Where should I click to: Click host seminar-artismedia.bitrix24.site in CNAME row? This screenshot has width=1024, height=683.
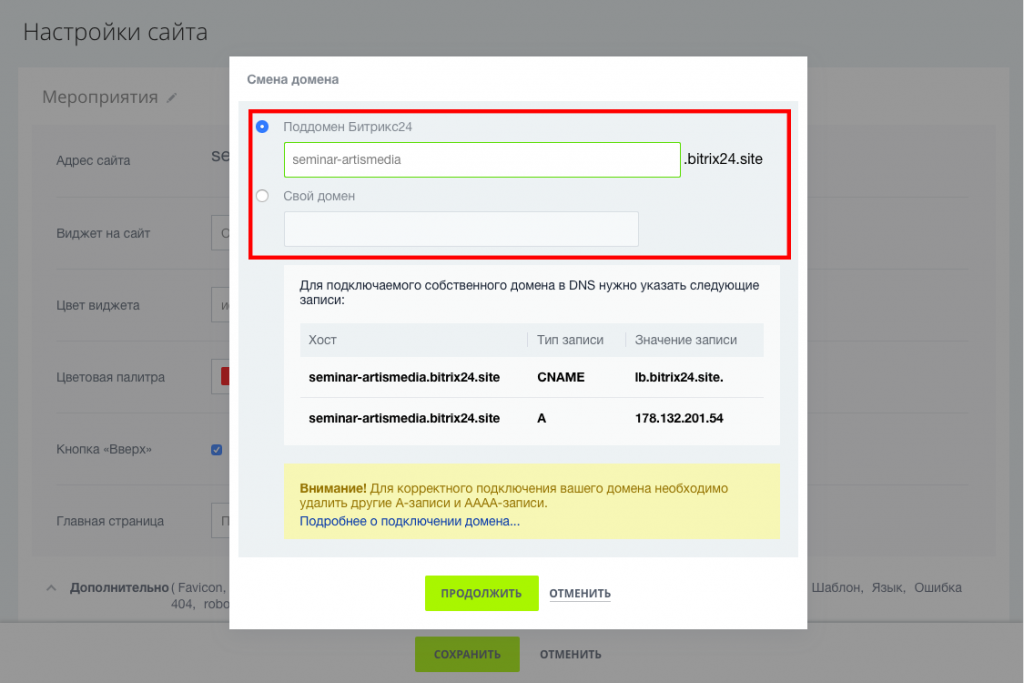point(404,377)
